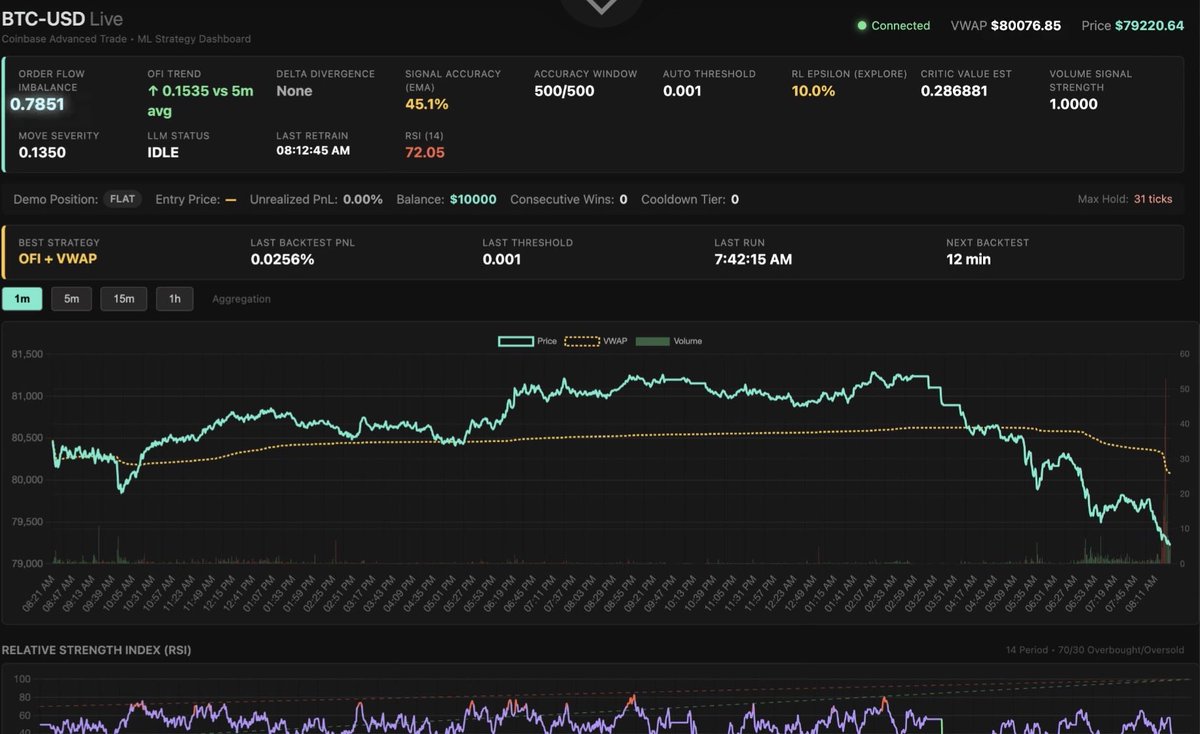The image size is (1200, 734).
Task: Click the 14 Period 70/30 Overbought/Oversold note
Action: tap(1095, 651)
